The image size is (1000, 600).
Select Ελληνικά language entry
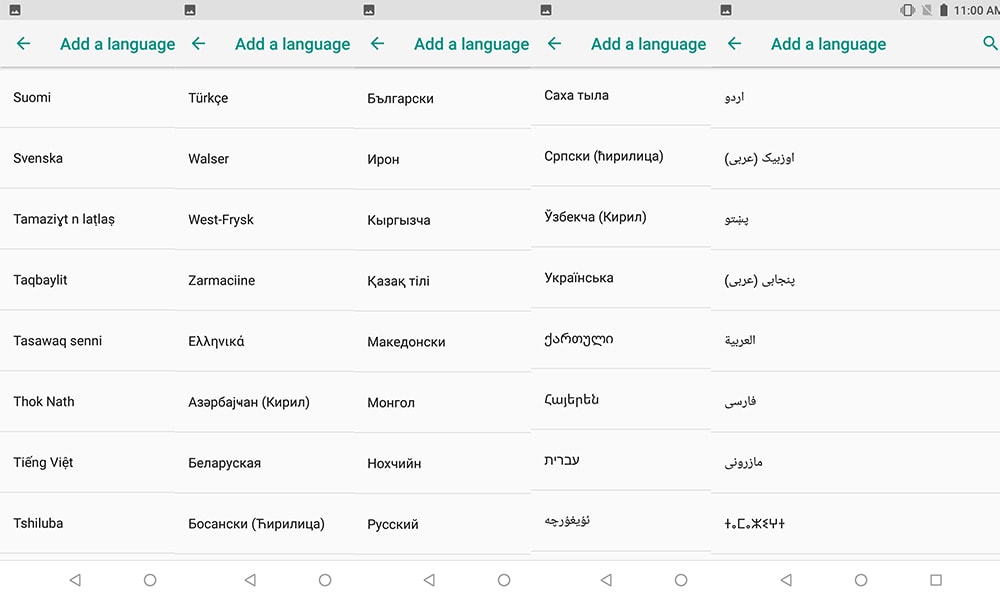coord(265,341)
